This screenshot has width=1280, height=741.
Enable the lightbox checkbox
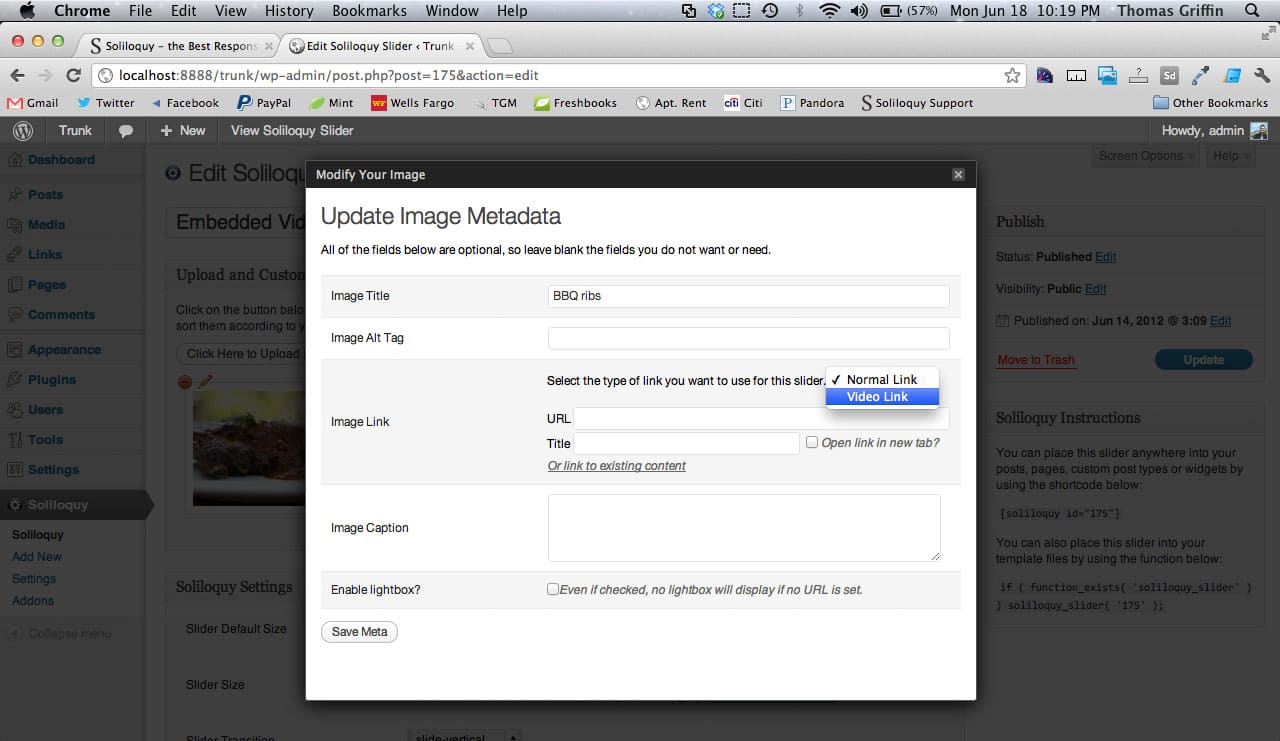pos(552,589)
